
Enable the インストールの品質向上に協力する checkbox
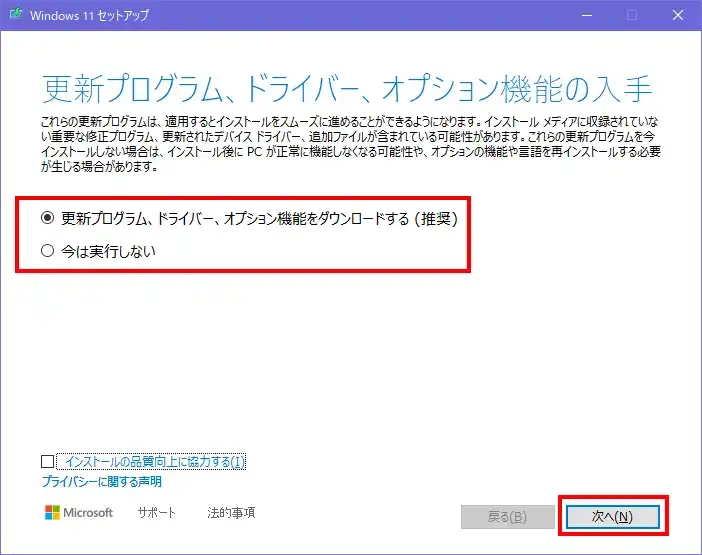point(48,462)
